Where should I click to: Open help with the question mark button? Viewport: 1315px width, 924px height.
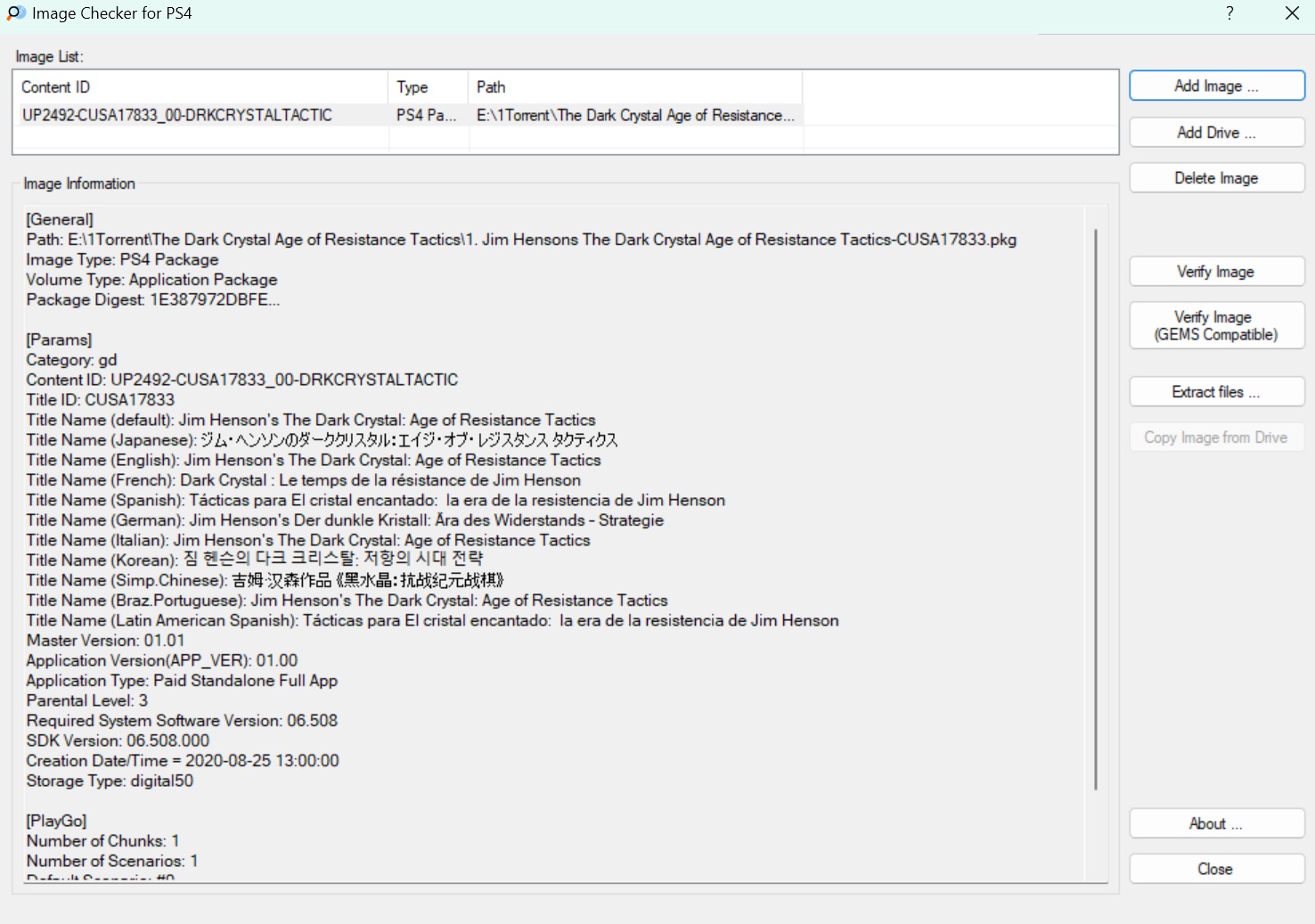[x=1229, y=13]
